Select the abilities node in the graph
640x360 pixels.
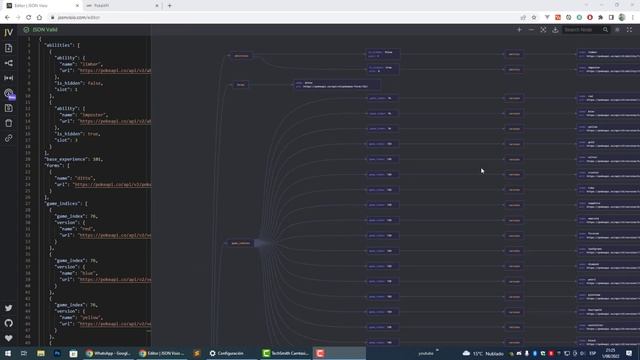[241, 56]
